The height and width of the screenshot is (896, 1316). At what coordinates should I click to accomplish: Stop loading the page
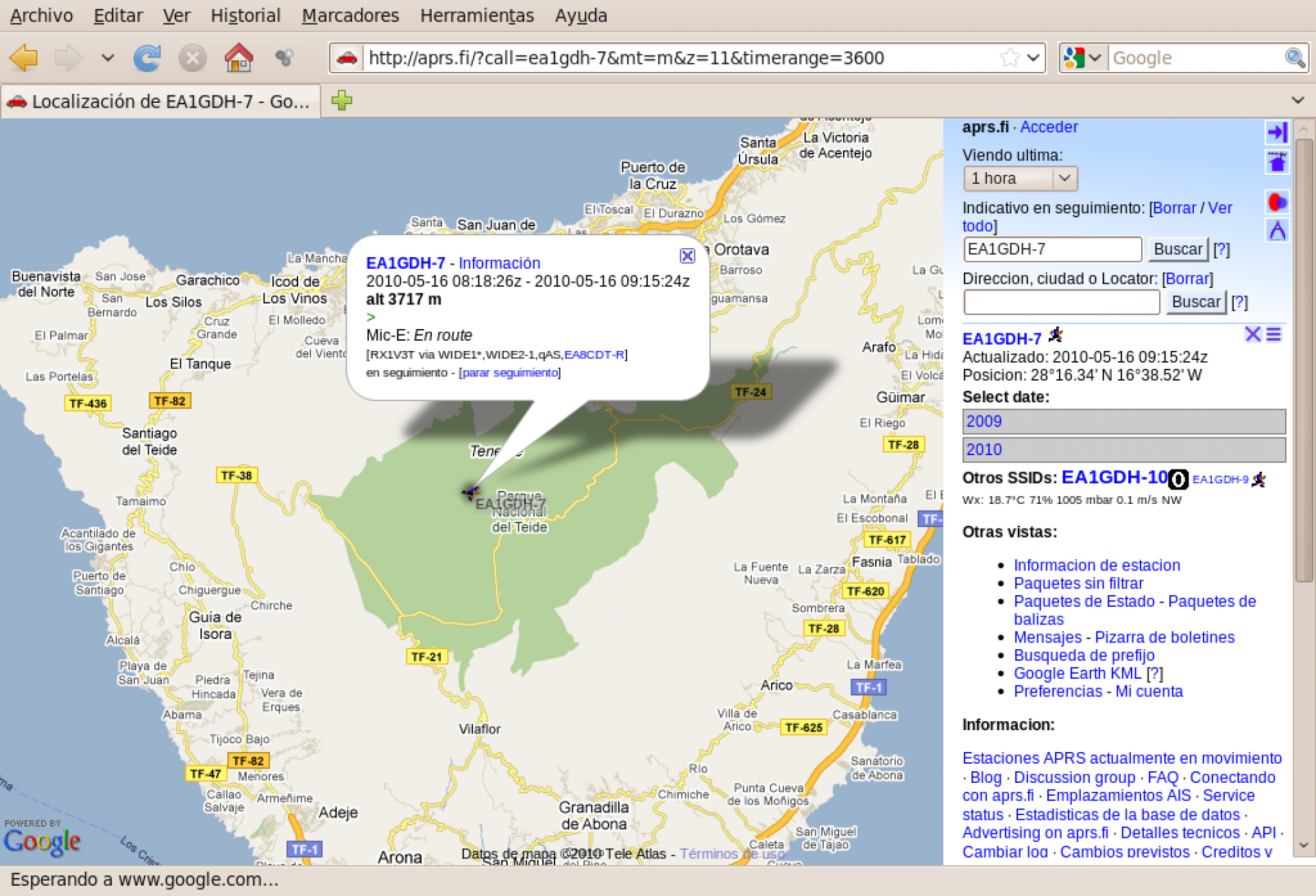193,58
